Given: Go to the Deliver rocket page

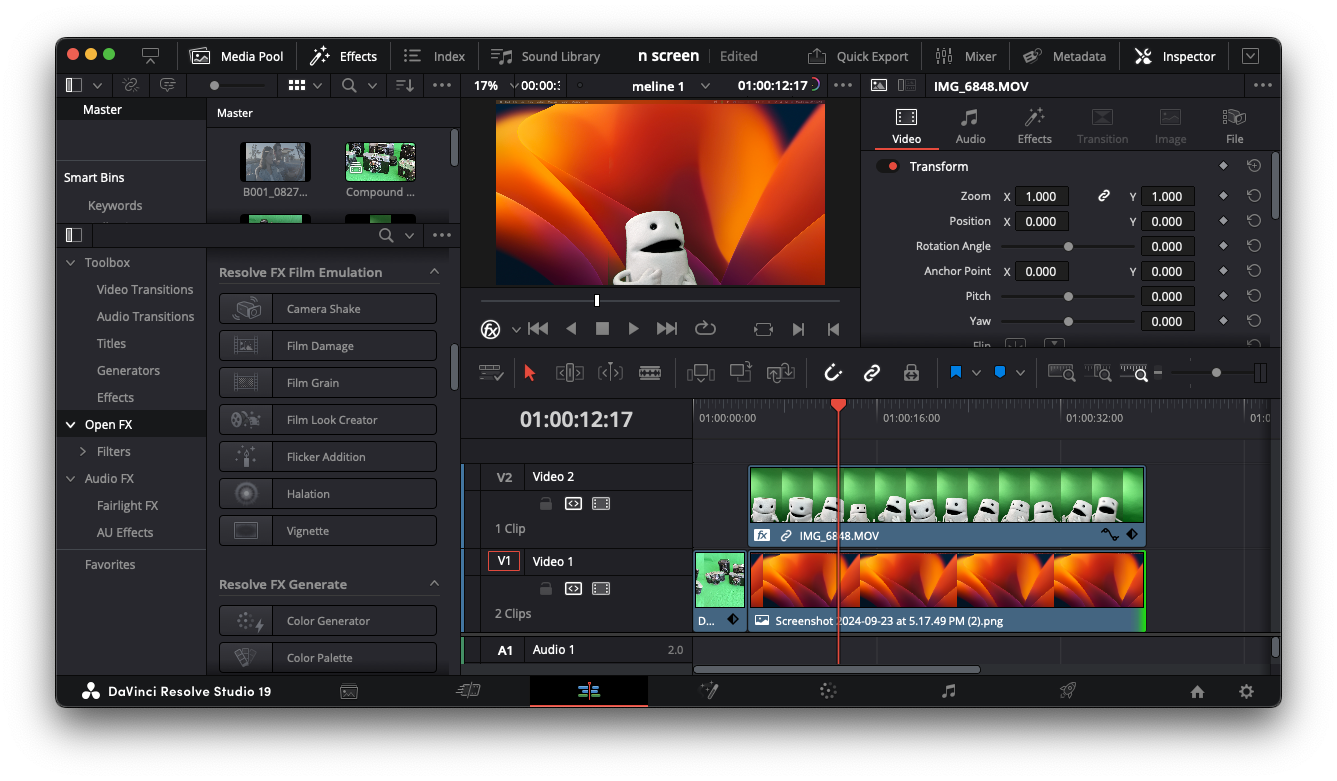Looking at the screenshot, I should [x=1068, y=691].
